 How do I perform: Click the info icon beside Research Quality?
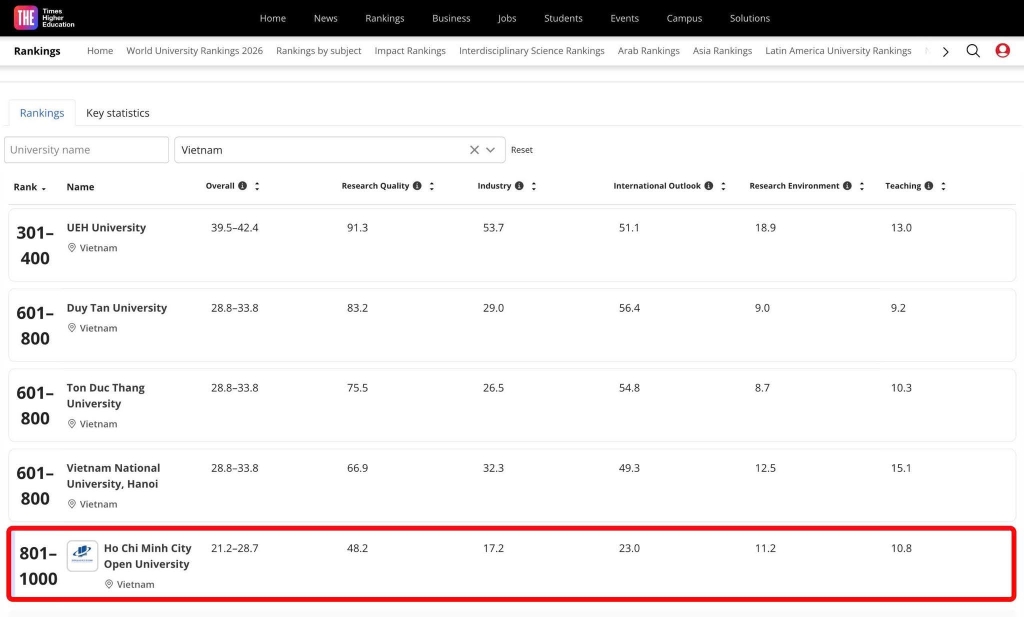pyautogui.click(x=417, y=186)
